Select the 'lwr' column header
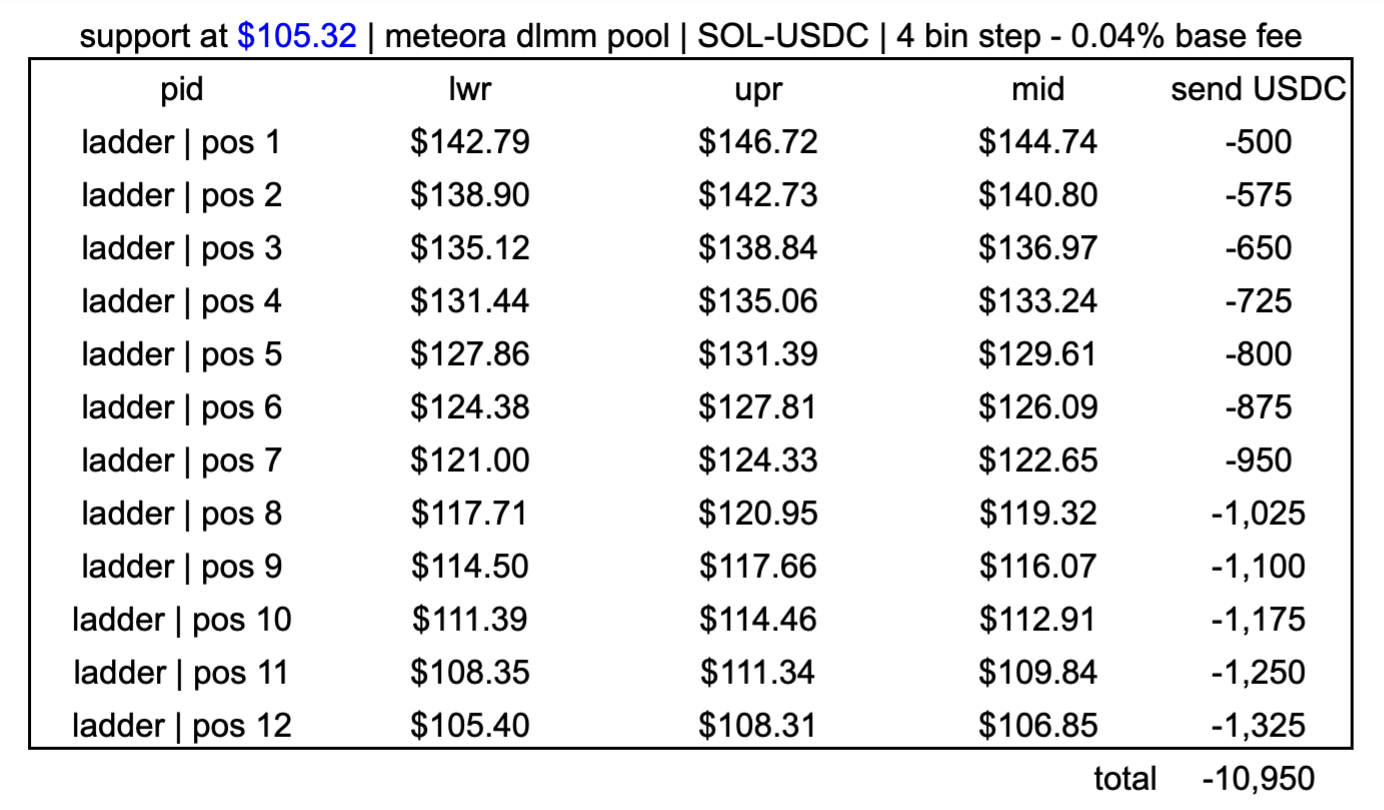 coord(469,90)
